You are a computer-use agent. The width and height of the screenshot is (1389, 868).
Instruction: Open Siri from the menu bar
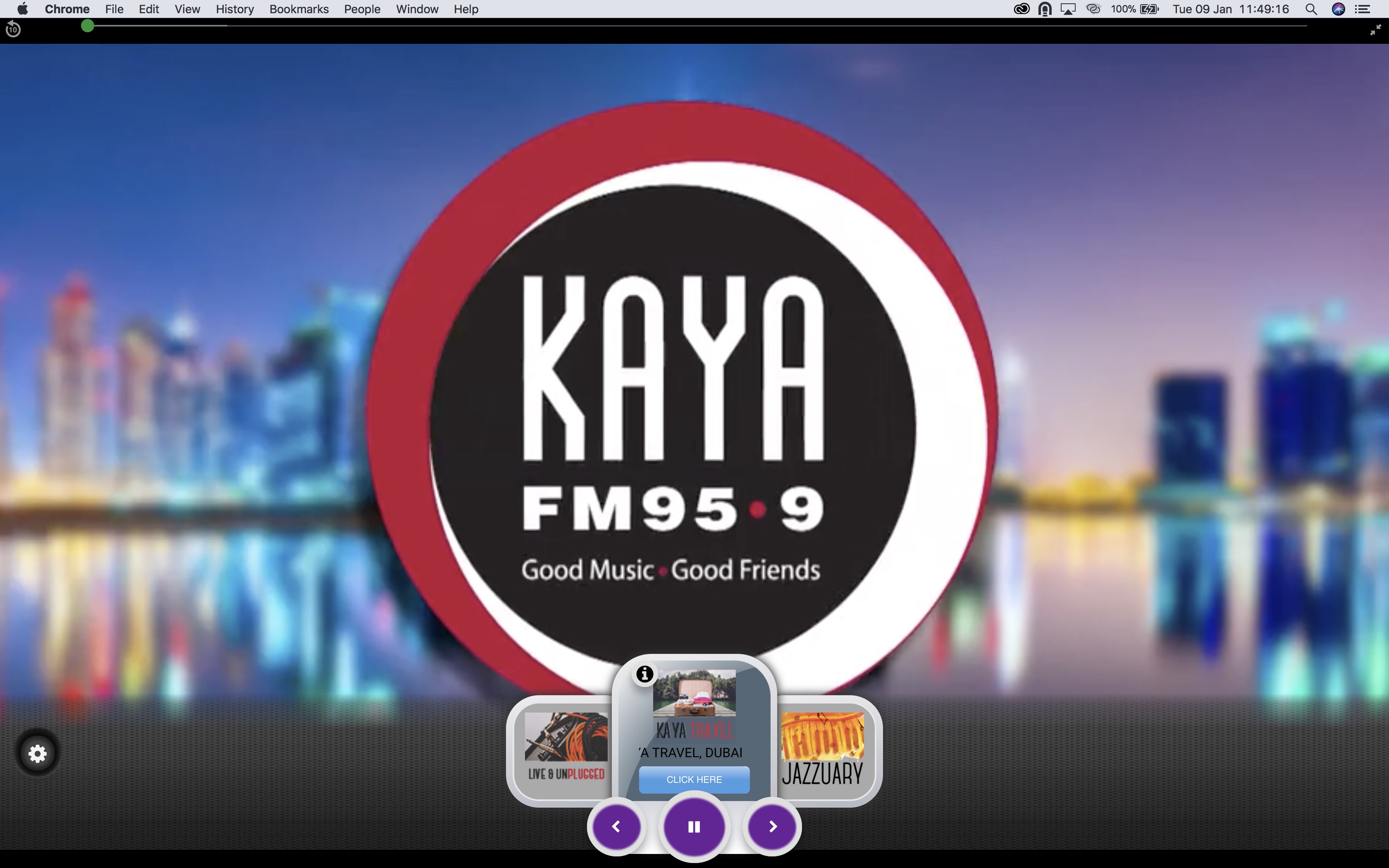click(1339, 9)
